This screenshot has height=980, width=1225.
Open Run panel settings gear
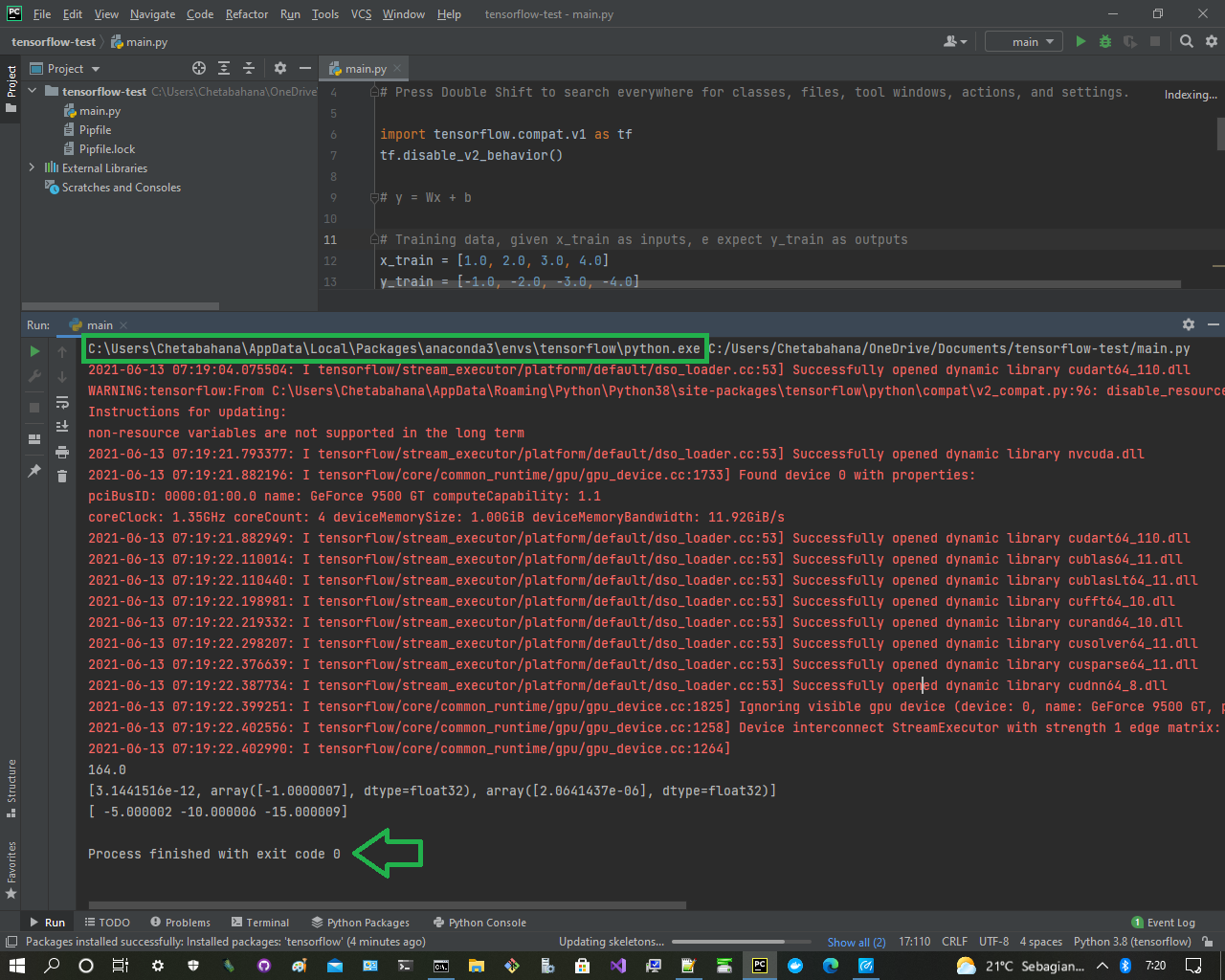[1189, 324]
